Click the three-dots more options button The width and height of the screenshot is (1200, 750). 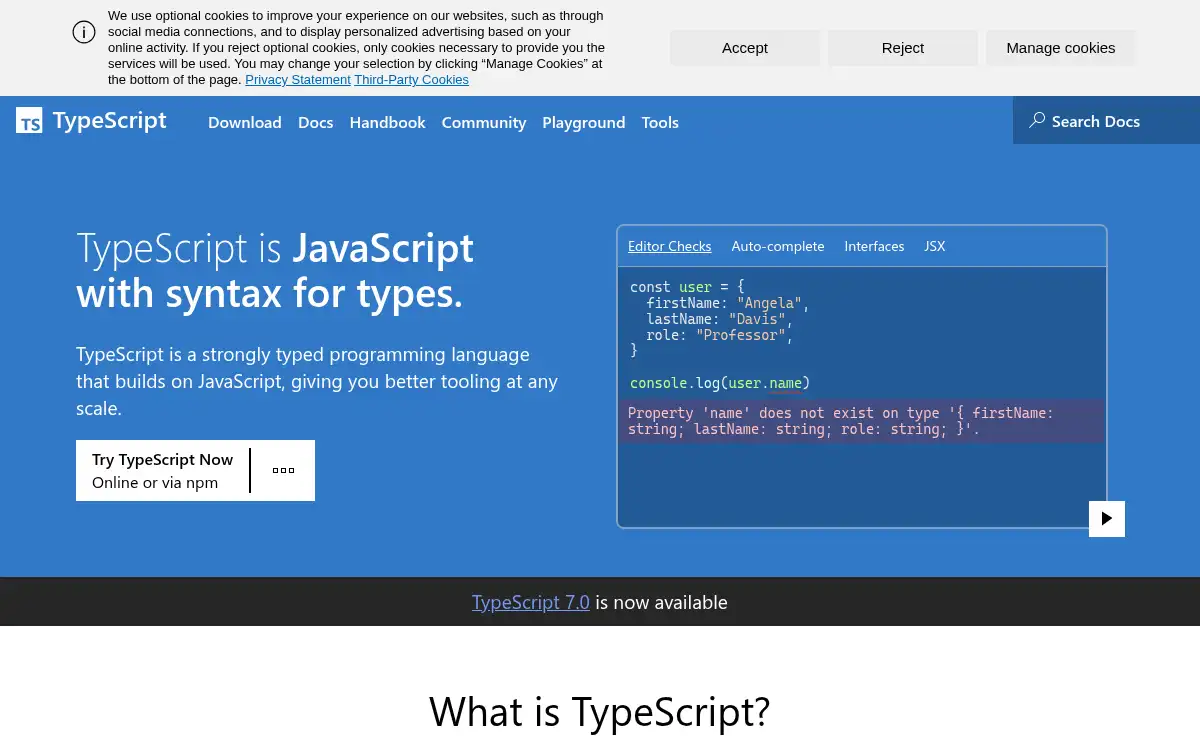click(x=283, y=470)
